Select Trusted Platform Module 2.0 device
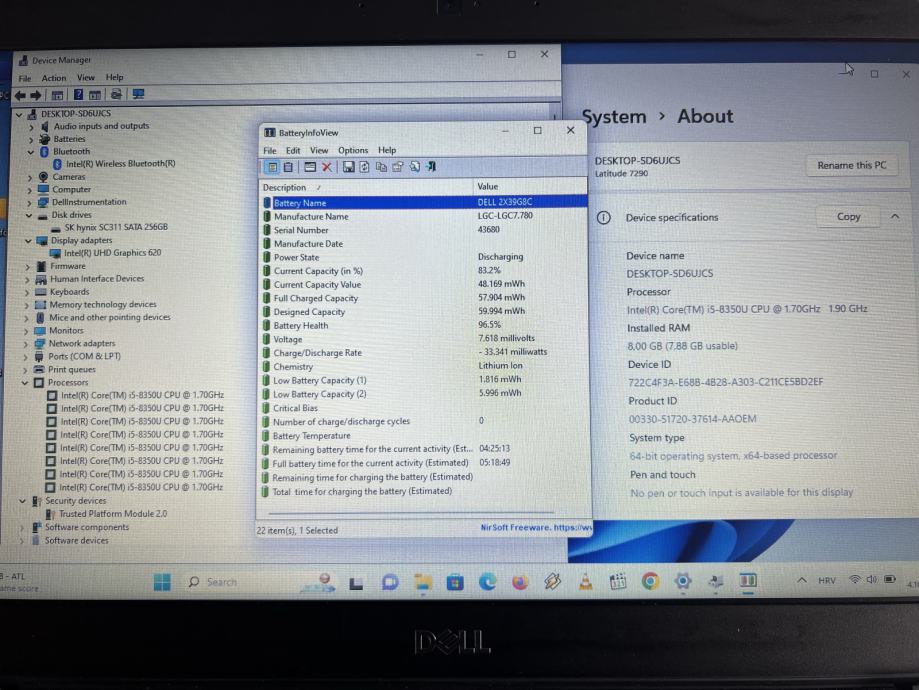 113,514
